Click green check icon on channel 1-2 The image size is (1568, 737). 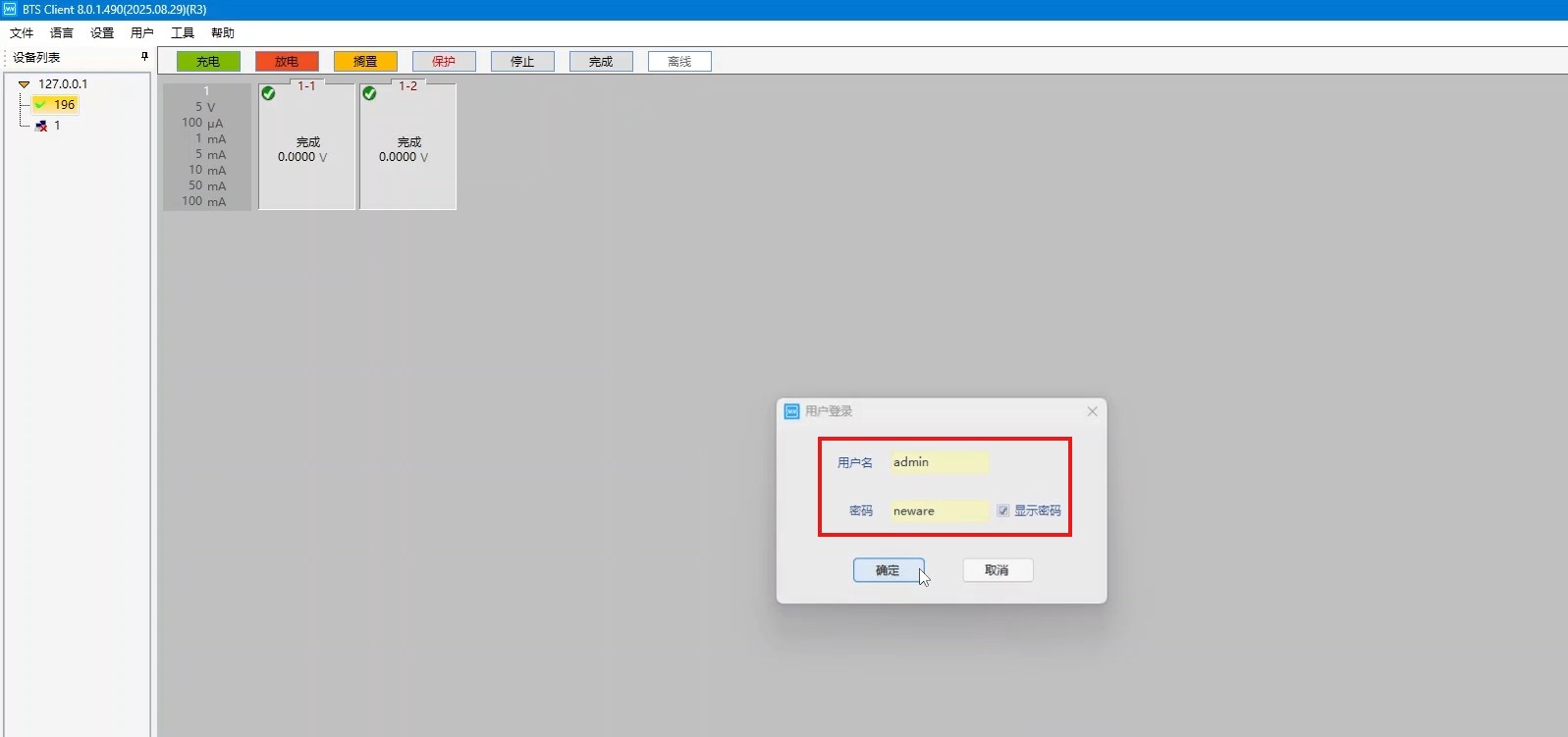369,93
